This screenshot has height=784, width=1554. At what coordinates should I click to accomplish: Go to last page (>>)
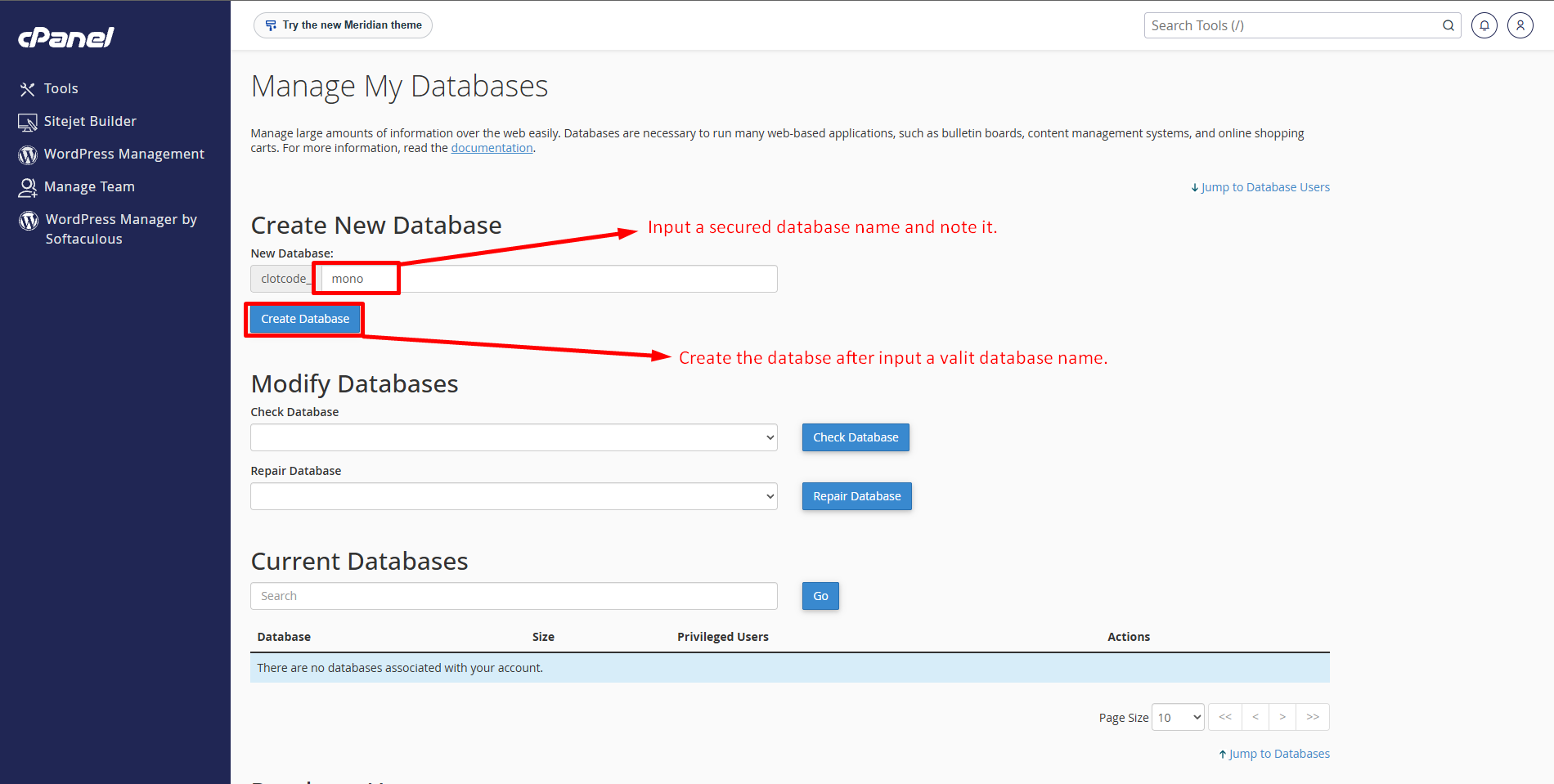click(x=1313, y=717)
